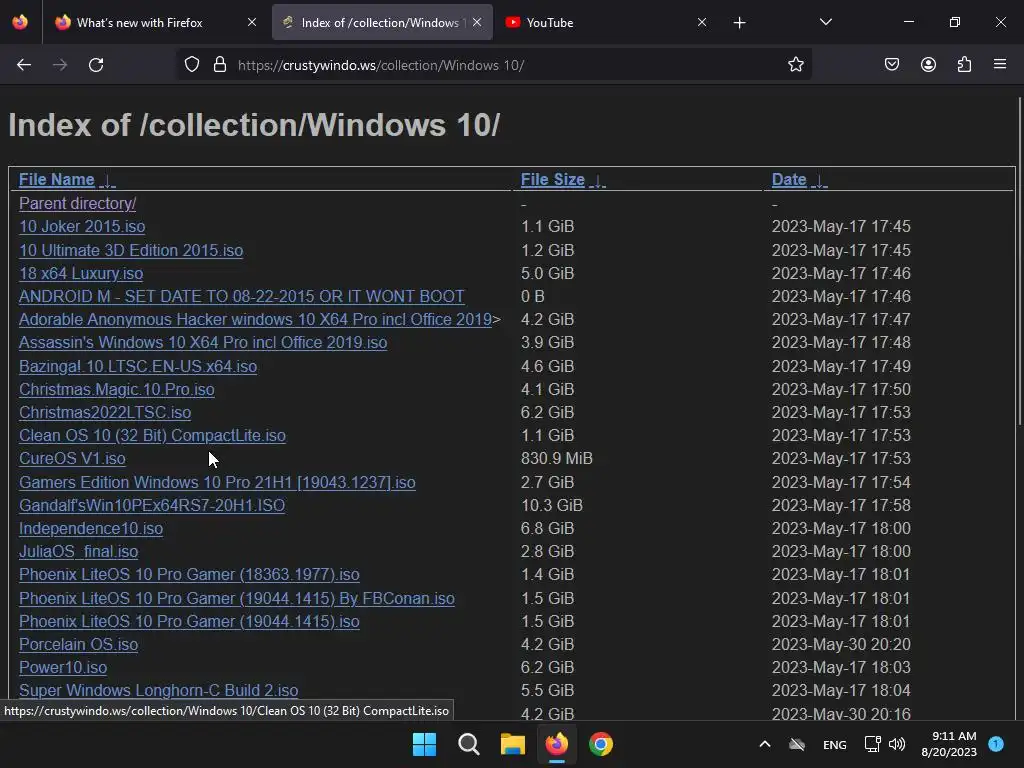Screen dimensions: 1024x768
Task: Open Gamers Edition Windows 10 Pro 21H1 link
Action: 217,482
